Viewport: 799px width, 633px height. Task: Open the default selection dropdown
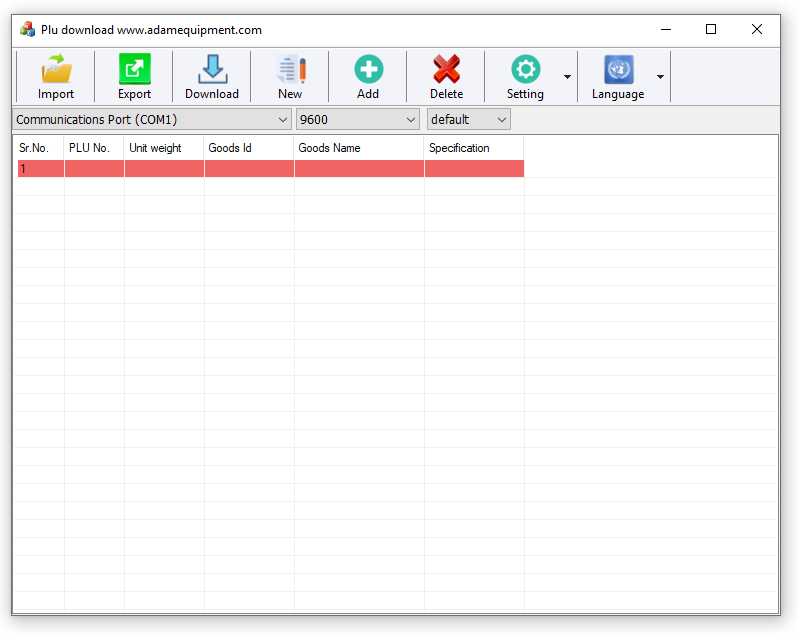click(x=468, y=120)
